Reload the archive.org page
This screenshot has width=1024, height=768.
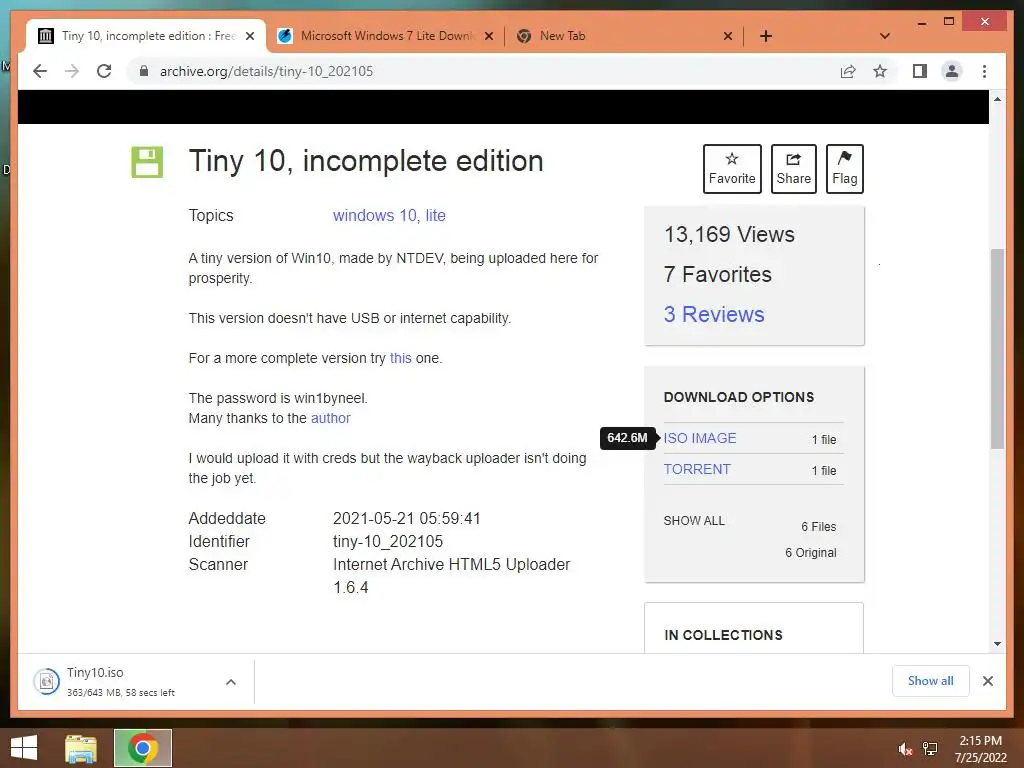104,71
